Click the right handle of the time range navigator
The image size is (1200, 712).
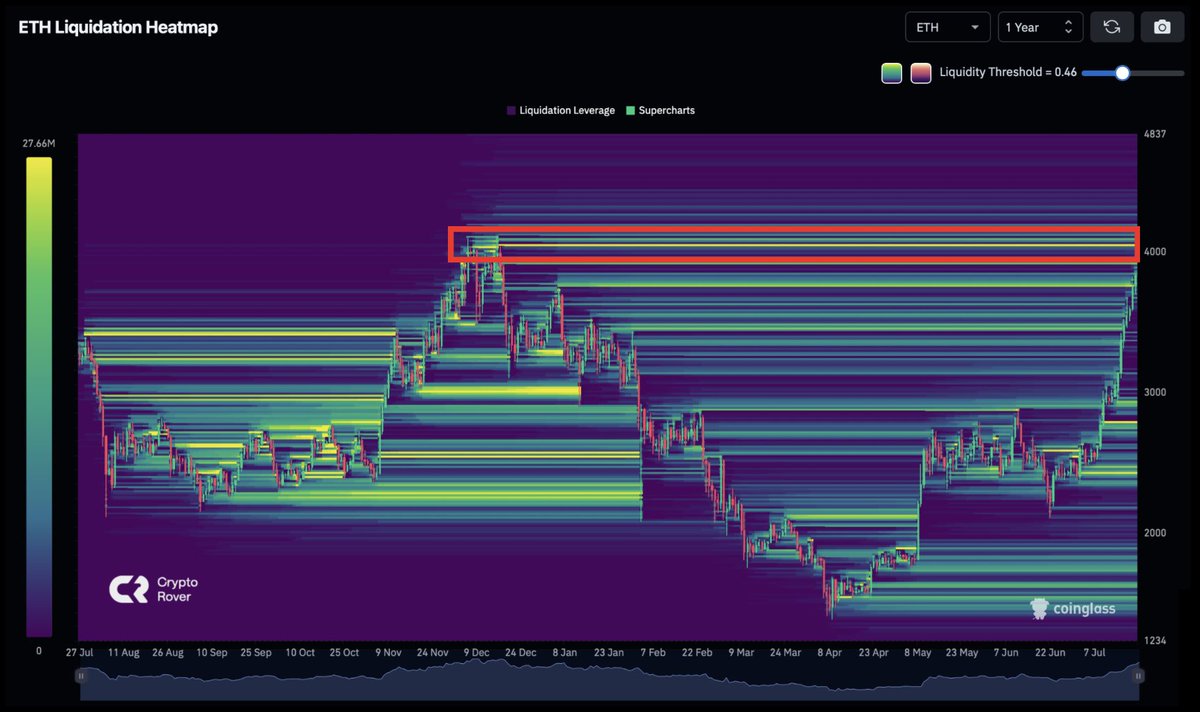point(1137,676)
